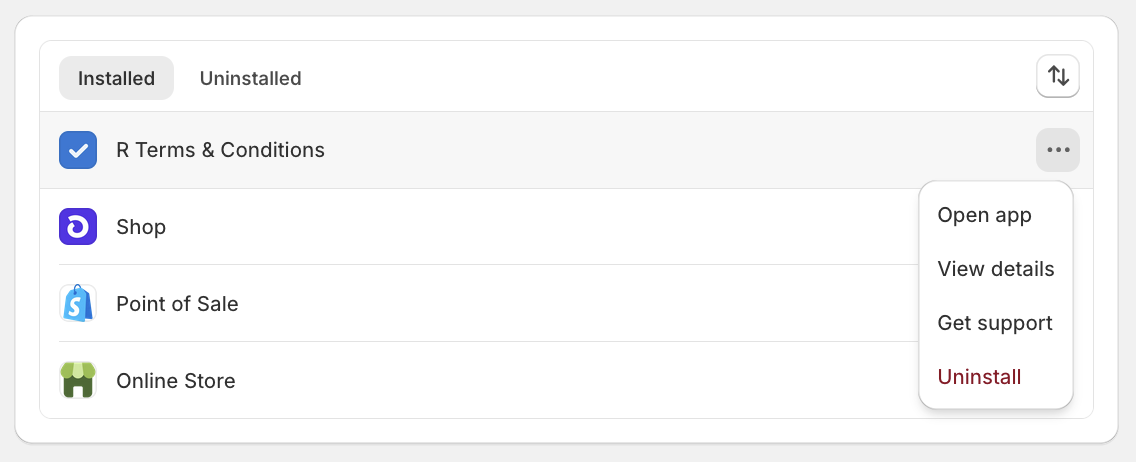
Task: Open the Point of Sale name link
Action: (x=177, y=303)
